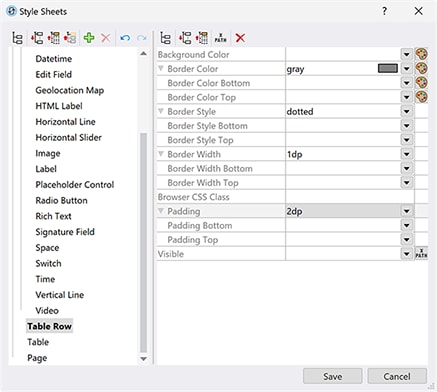Click the Border Width value 1dp
The image size is (437, 392).
(295, 154)
